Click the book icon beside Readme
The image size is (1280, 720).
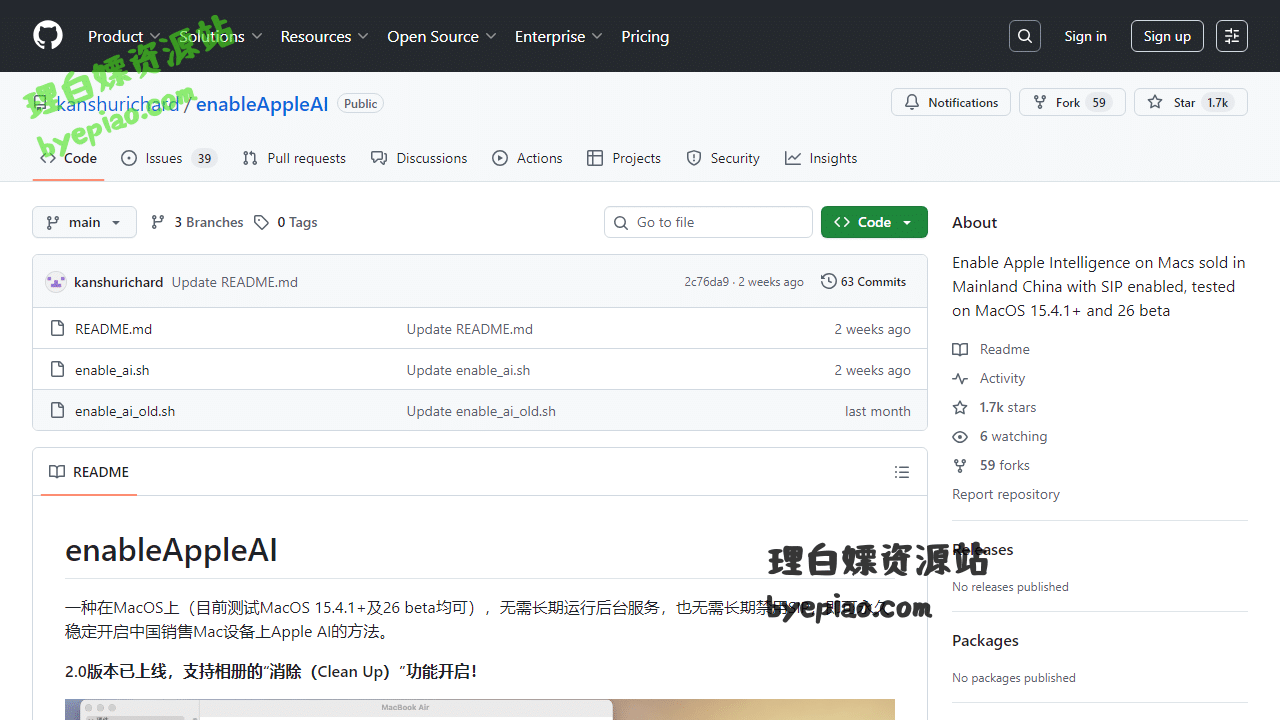pos(960,349)
